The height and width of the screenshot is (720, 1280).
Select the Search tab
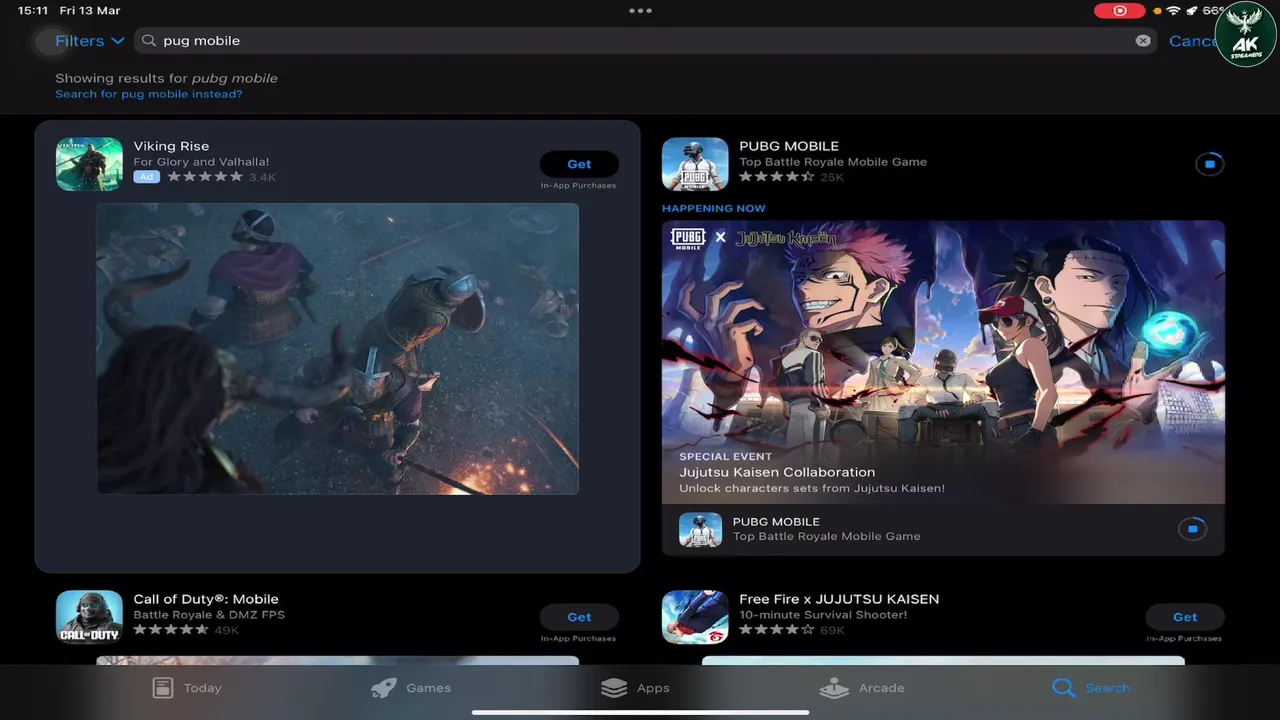coord(1091,688)
